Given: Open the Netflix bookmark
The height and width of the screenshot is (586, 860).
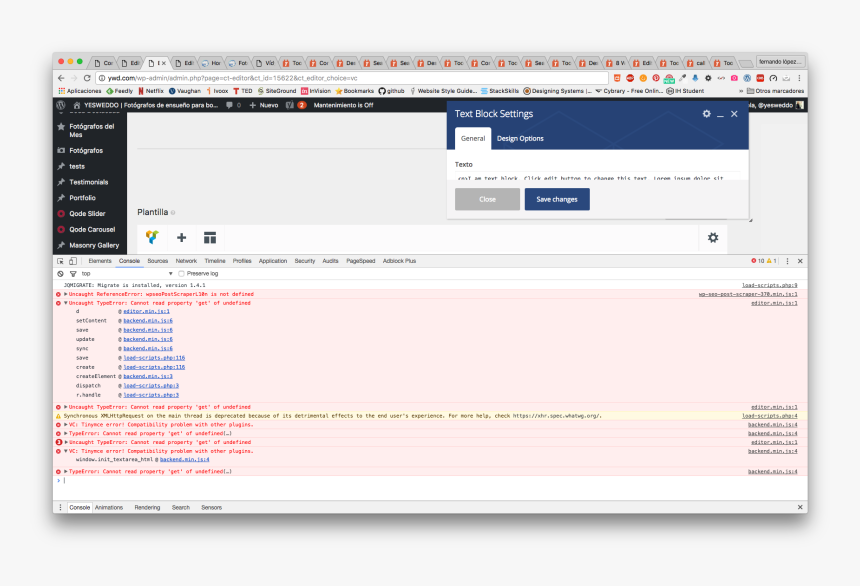Looking at the screenshot, I should [151, 91].
